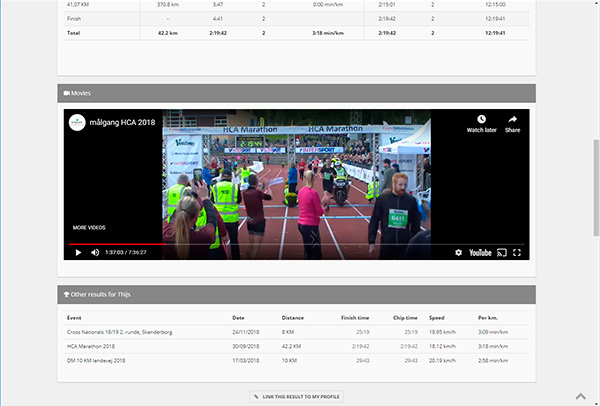
Task: Click the Total row label in splits table
Action: coord(73,33)
